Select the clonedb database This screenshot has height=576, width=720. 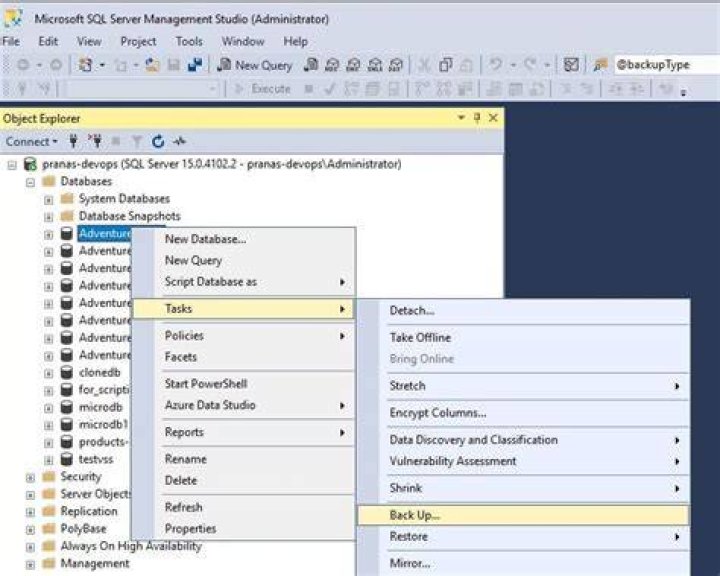99,373
